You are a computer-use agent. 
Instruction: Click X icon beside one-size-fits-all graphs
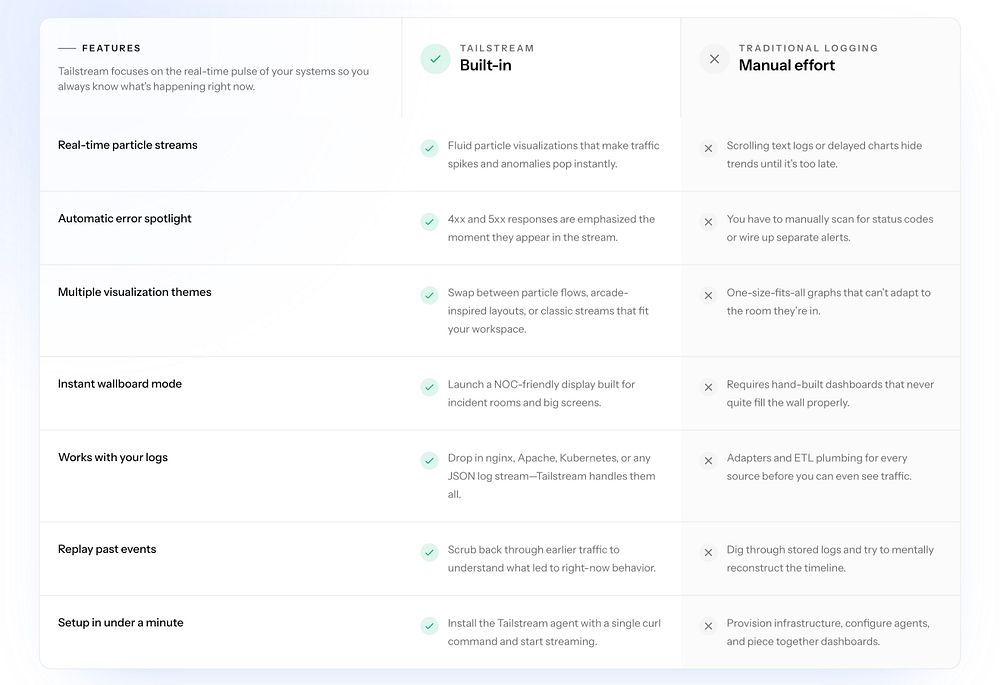click(708, 295)
